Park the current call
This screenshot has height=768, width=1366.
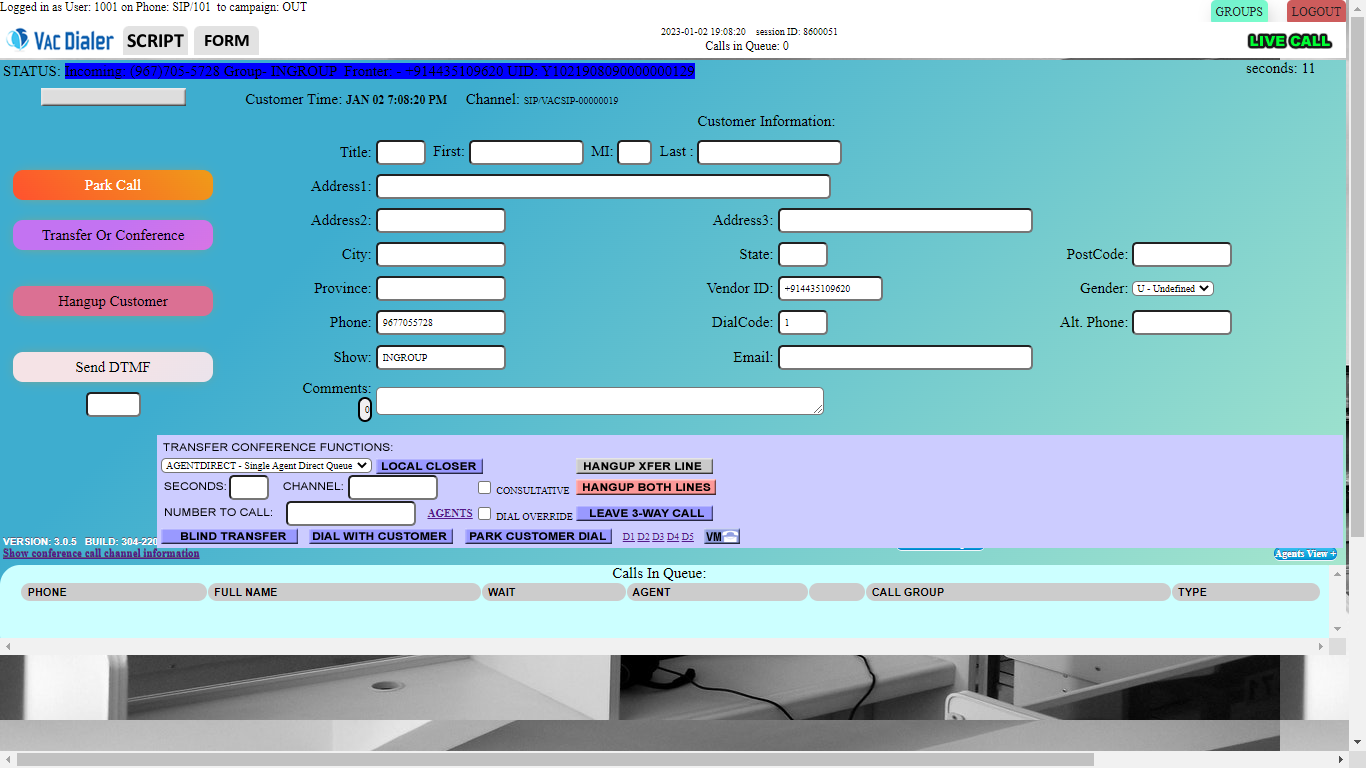(113, 185)
